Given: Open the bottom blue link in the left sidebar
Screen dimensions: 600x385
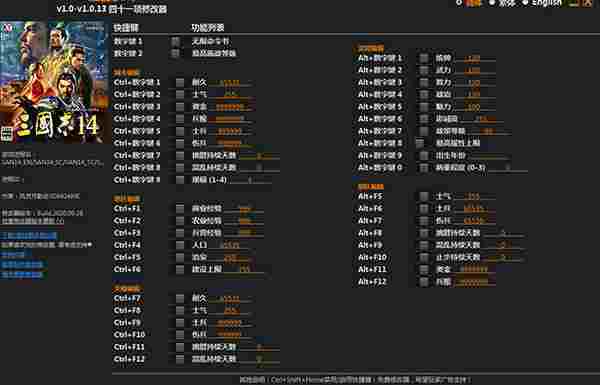Looking at the screenshot, I should click(23, 274).
